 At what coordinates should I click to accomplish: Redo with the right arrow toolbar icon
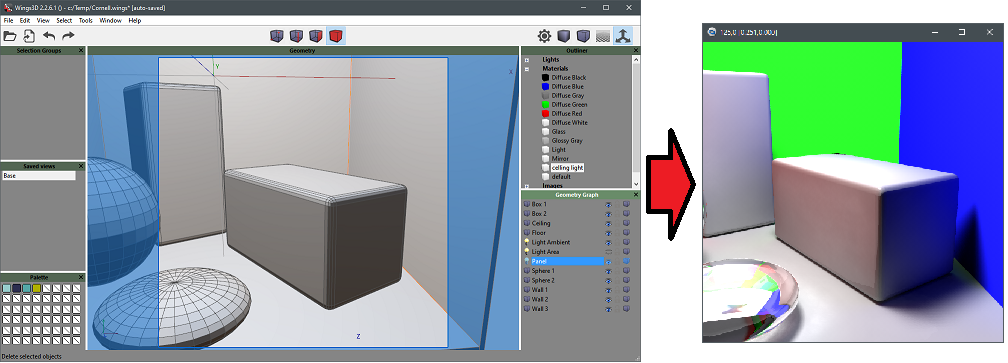tap(68, 36)
